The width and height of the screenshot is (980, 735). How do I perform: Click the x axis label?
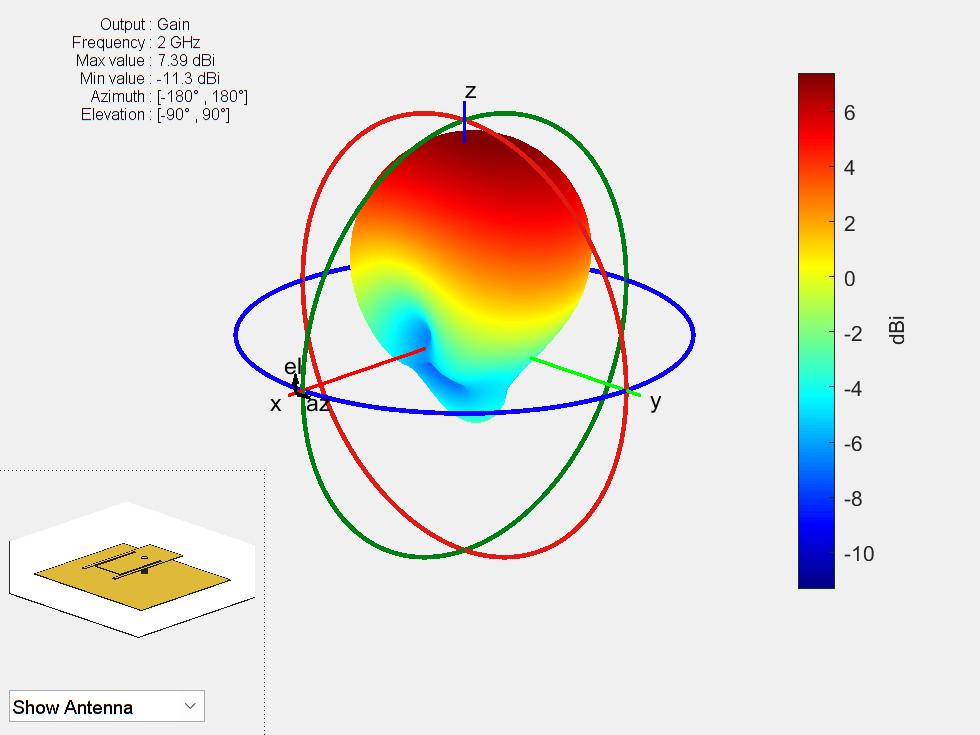[x=276, y=404]
